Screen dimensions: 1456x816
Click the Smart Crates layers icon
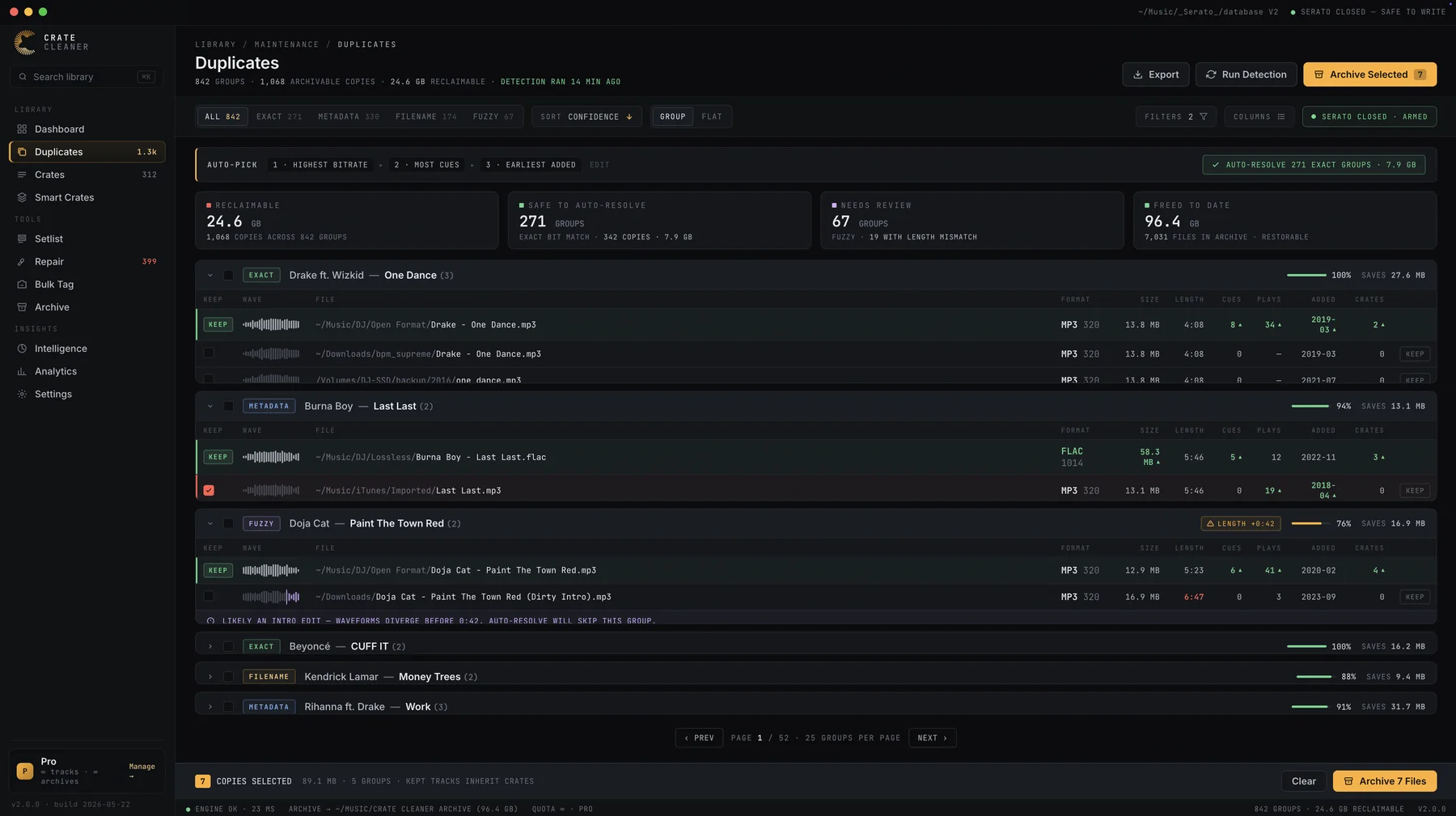pos(22,197)
